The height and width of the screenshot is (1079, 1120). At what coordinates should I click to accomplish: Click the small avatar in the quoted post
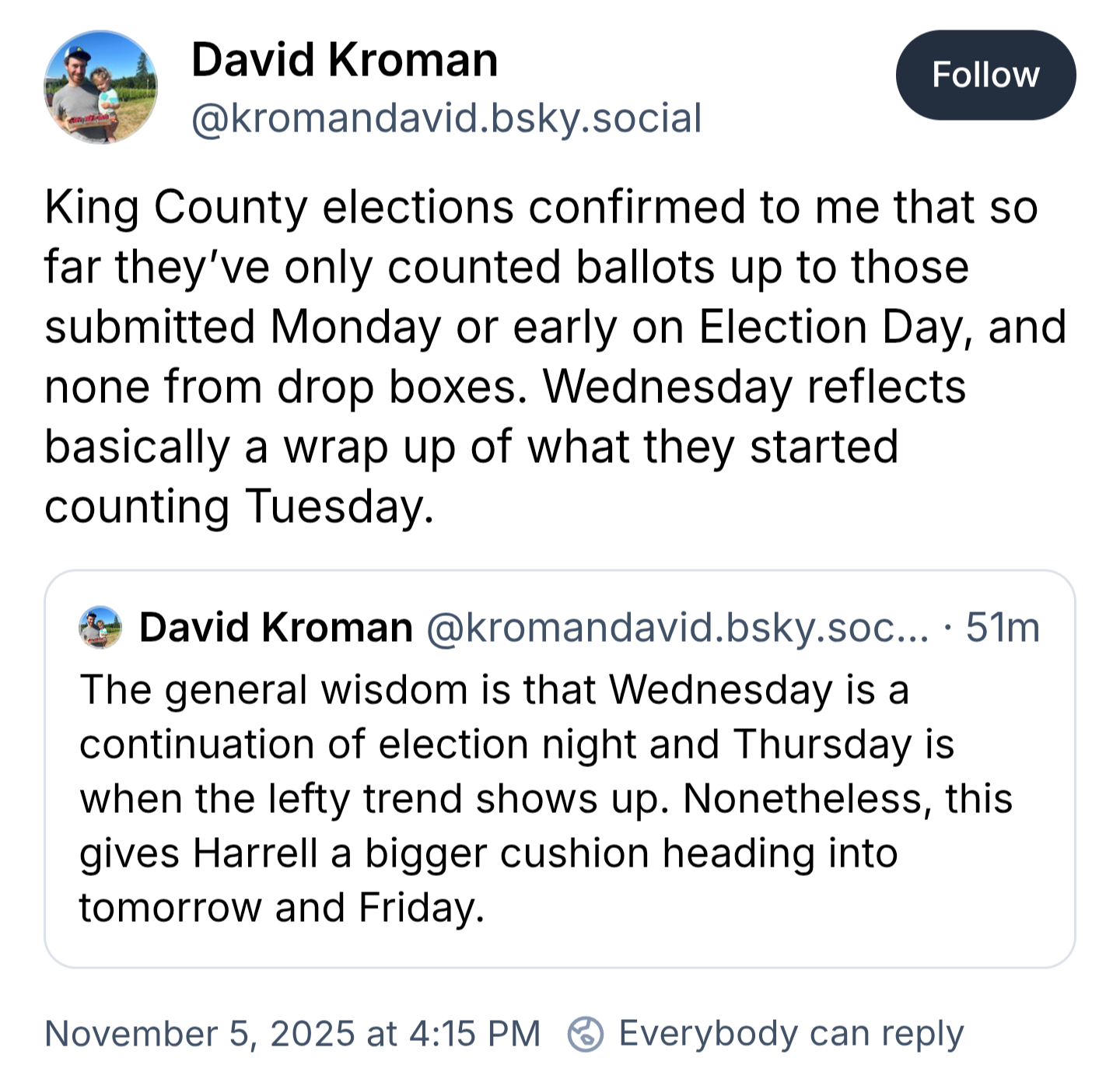click(x=101, y=627)
